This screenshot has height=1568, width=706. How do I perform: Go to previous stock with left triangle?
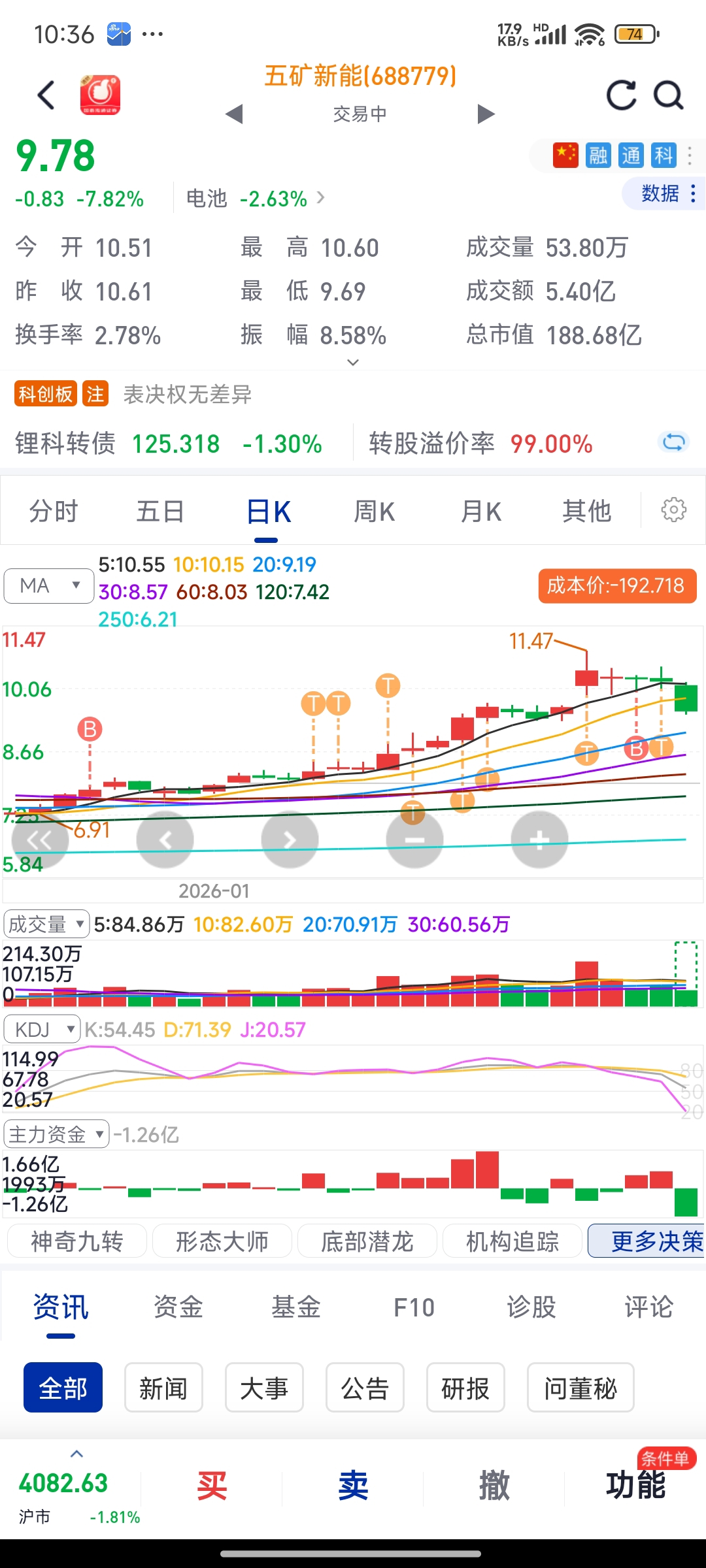coord(234,114)
